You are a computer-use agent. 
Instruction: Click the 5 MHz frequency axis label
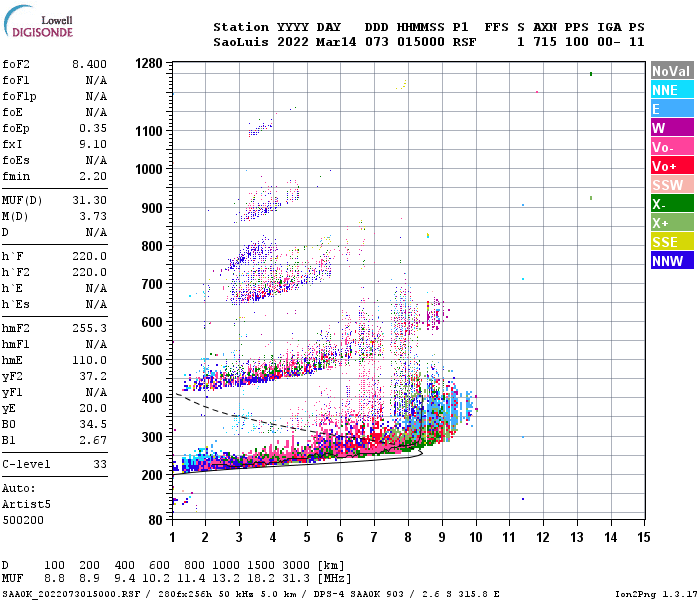click(x=307, y=537)
